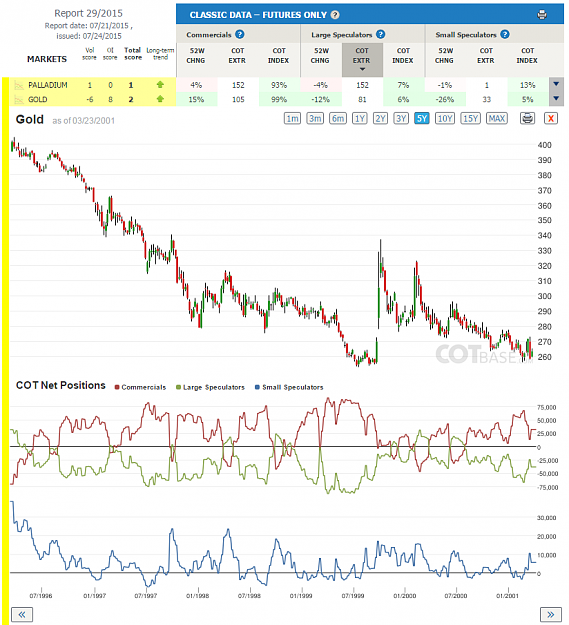Click Gold Large Speculators -12% cell
569x625 pixels.
[x=321, y=99]
